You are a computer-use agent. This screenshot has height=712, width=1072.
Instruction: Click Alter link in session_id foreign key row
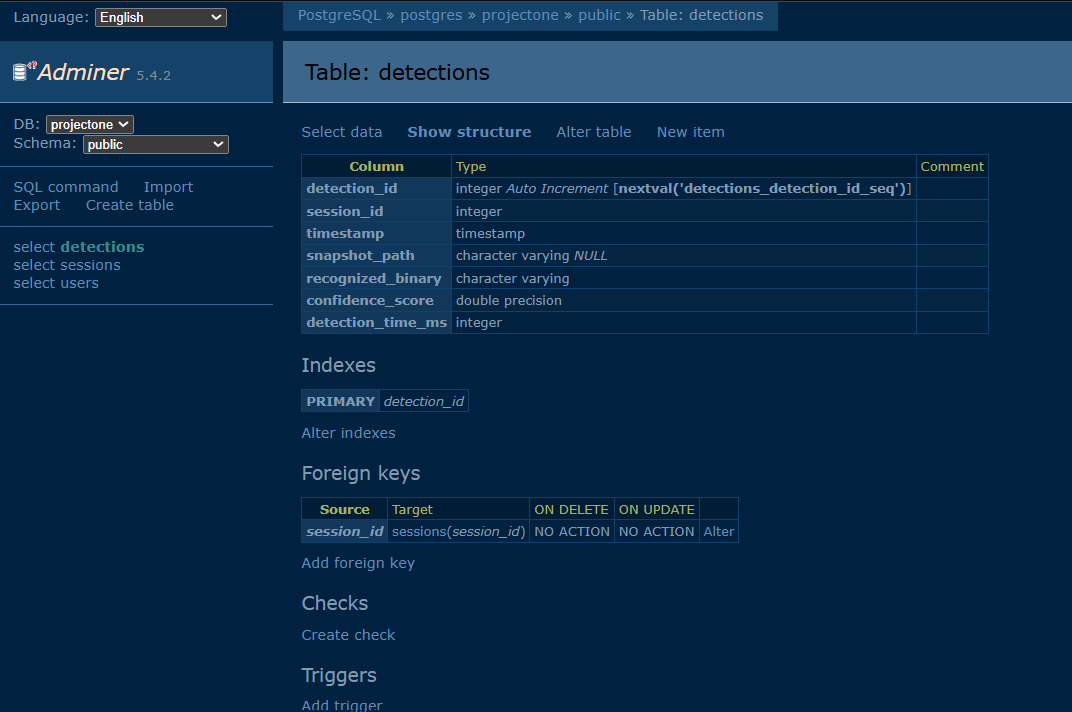point(719,531)
